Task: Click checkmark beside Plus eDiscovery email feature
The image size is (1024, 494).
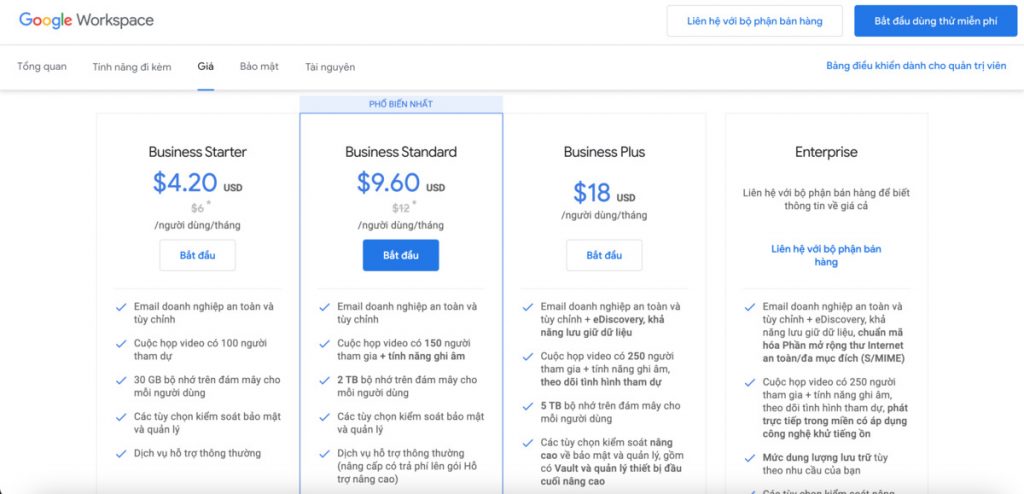Action: pyautogui.click(x=528, y=307)
